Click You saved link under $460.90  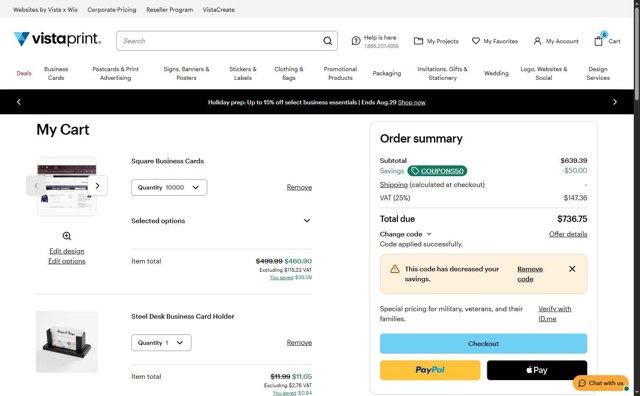pyautogui.click(x=281, y=278)
